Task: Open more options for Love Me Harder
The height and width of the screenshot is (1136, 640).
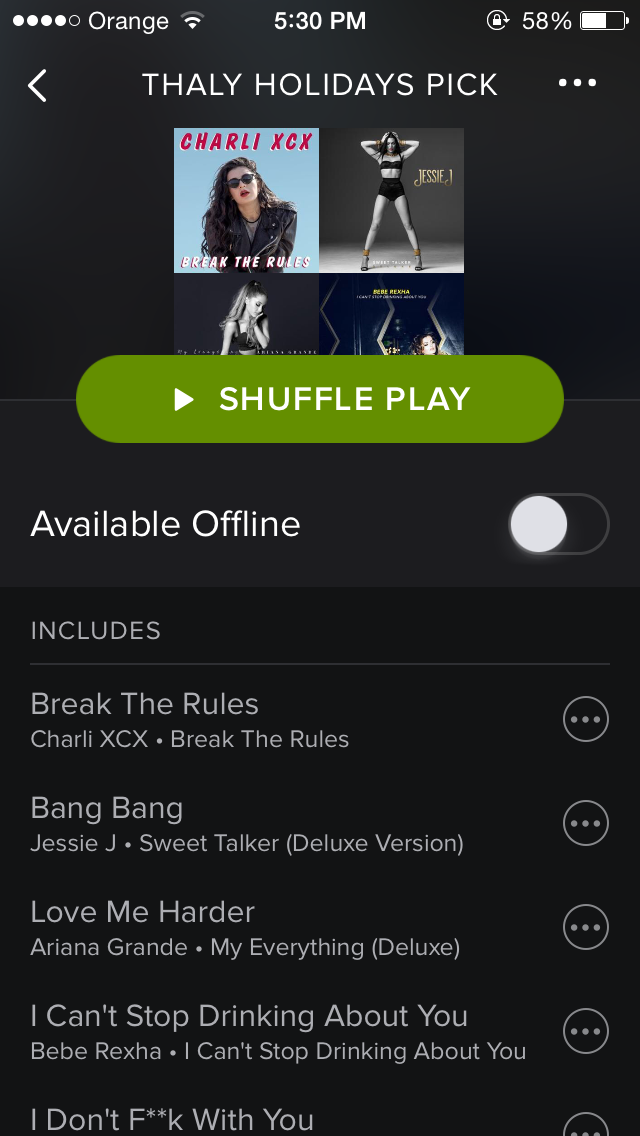Action: tap(586, 927)
